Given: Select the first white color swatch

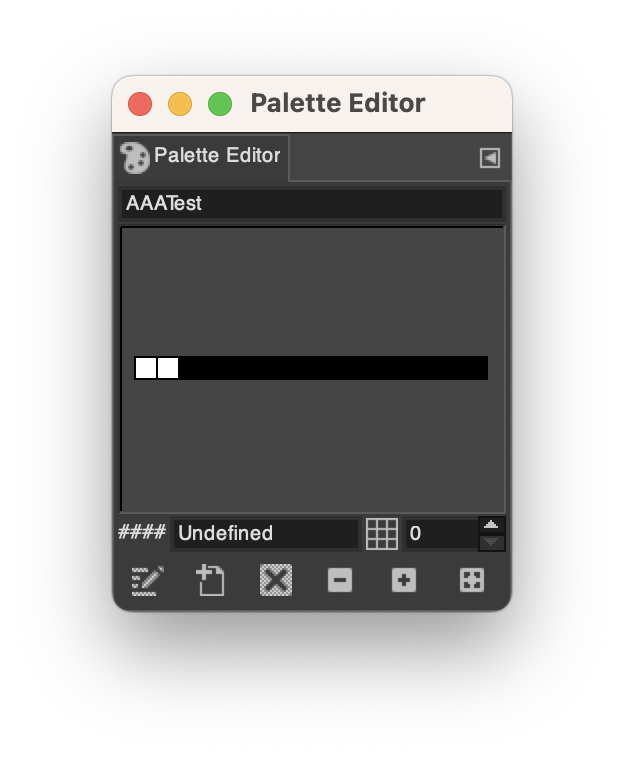Looking at the screenshot, I should 145,368.
